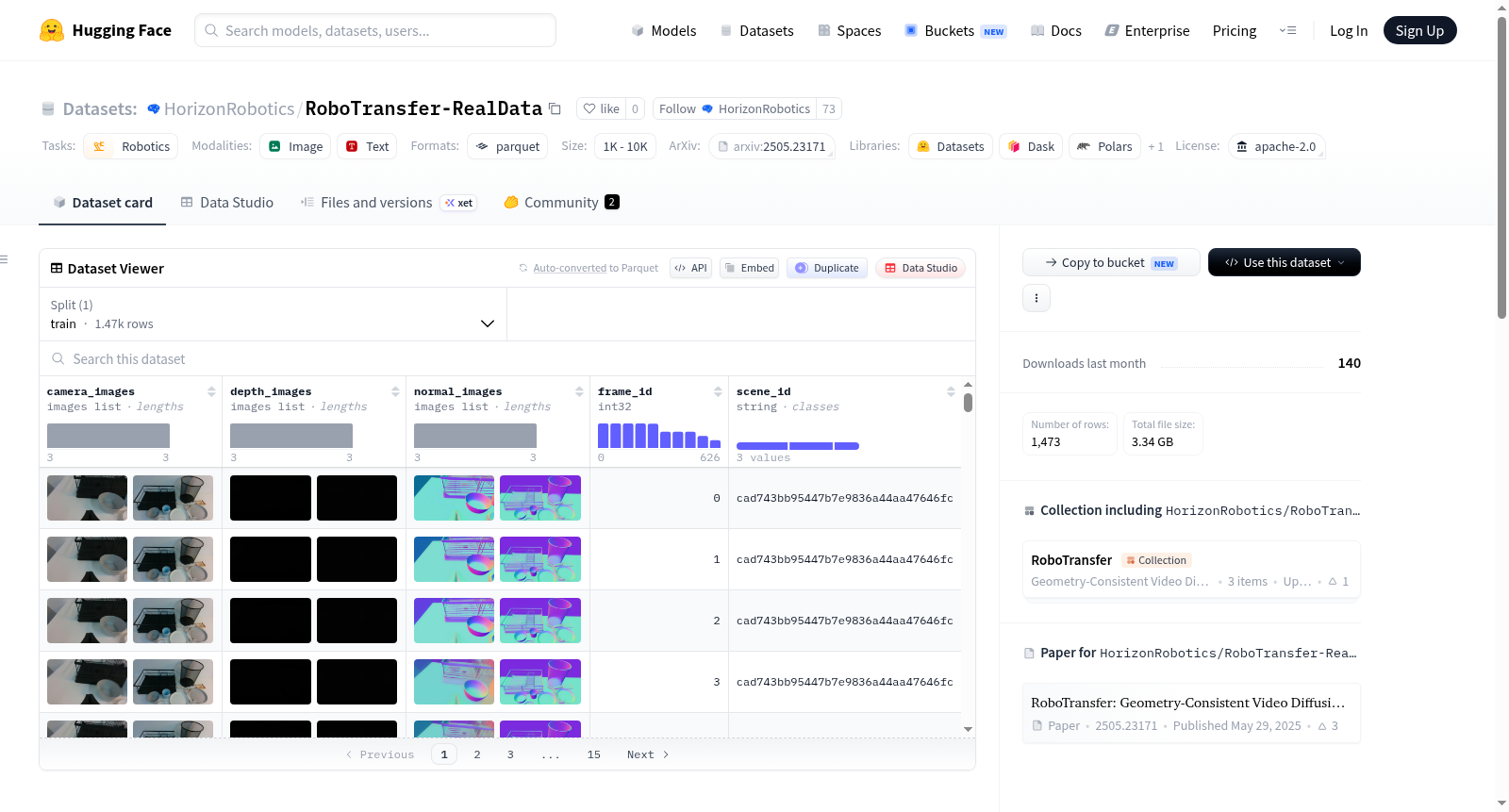Open the navigation overflow menu icon
Viewport: 1509px width, 812px height.
tap(1287, 30)
